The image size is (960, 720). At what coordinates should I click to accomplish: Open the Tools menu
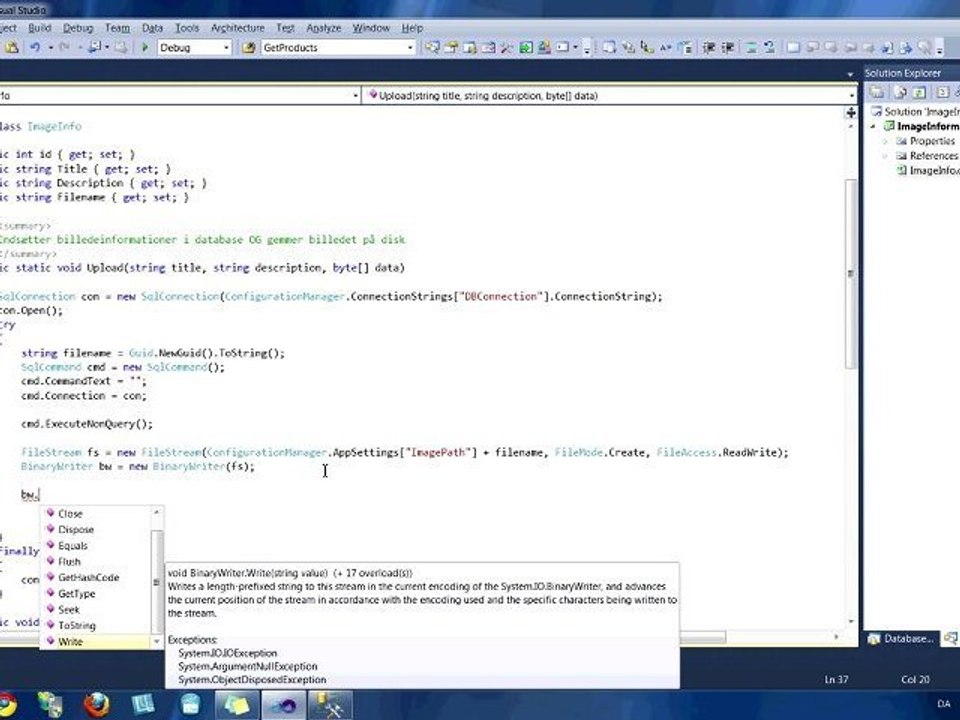click(x=187, y=28)
